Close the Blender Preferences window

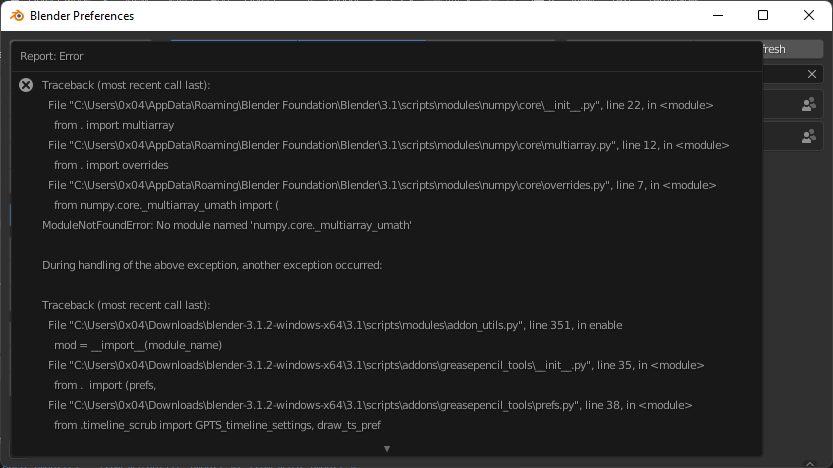tap(808, 16)
